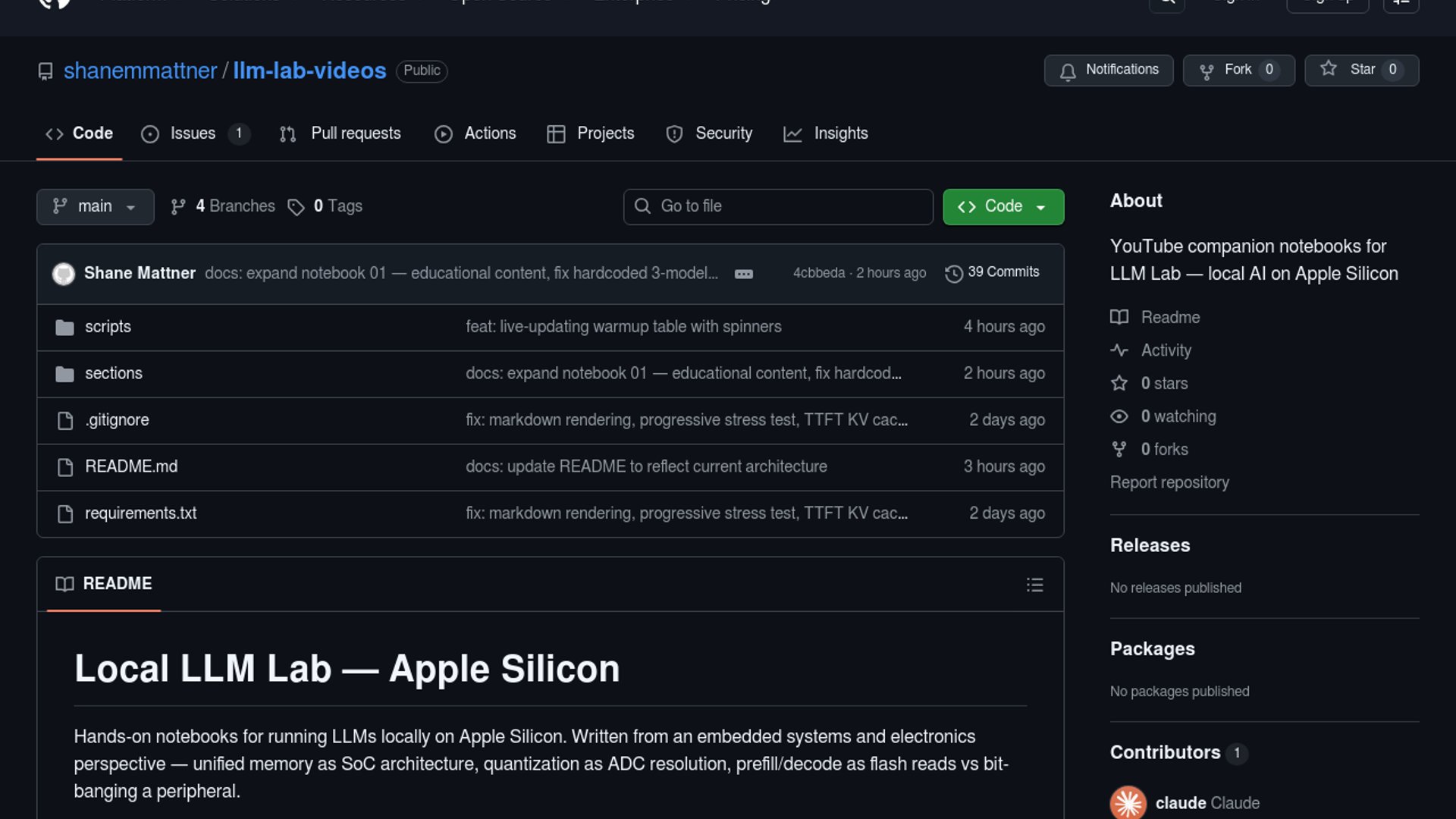Click the Report repository link
1456x819 pixels.
(1169, 483)
